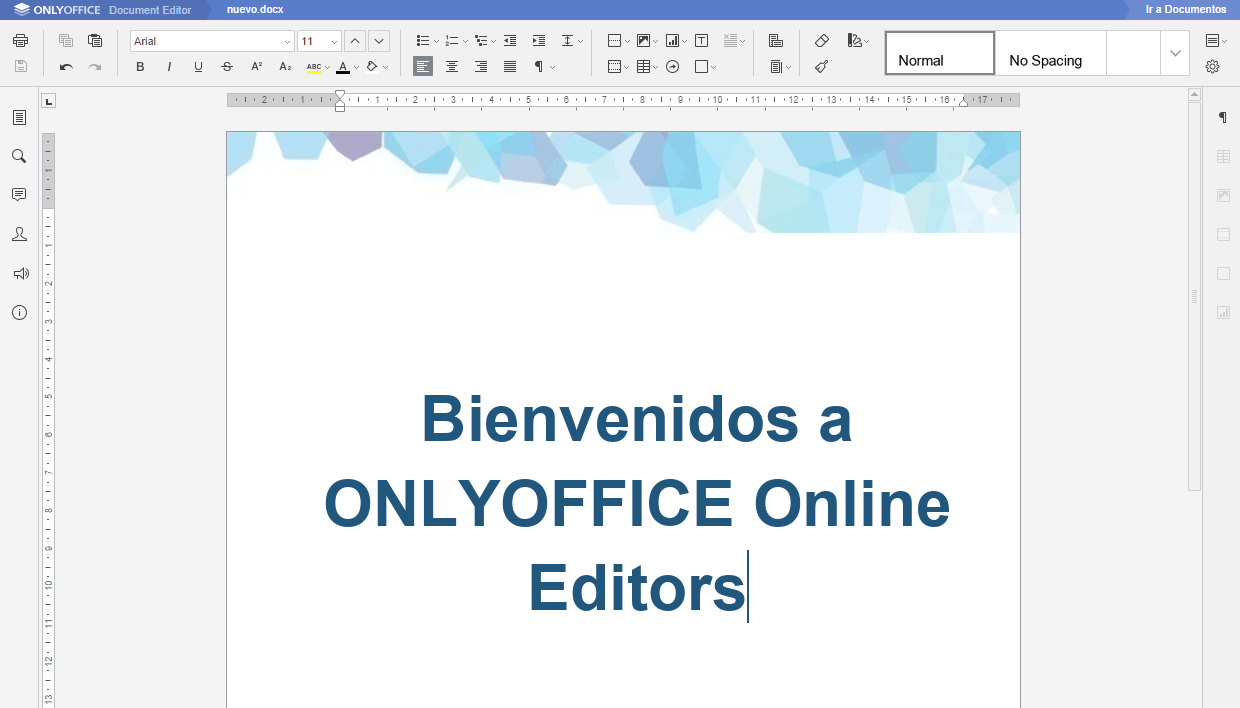Insert a text box

[x=701, y=41]
